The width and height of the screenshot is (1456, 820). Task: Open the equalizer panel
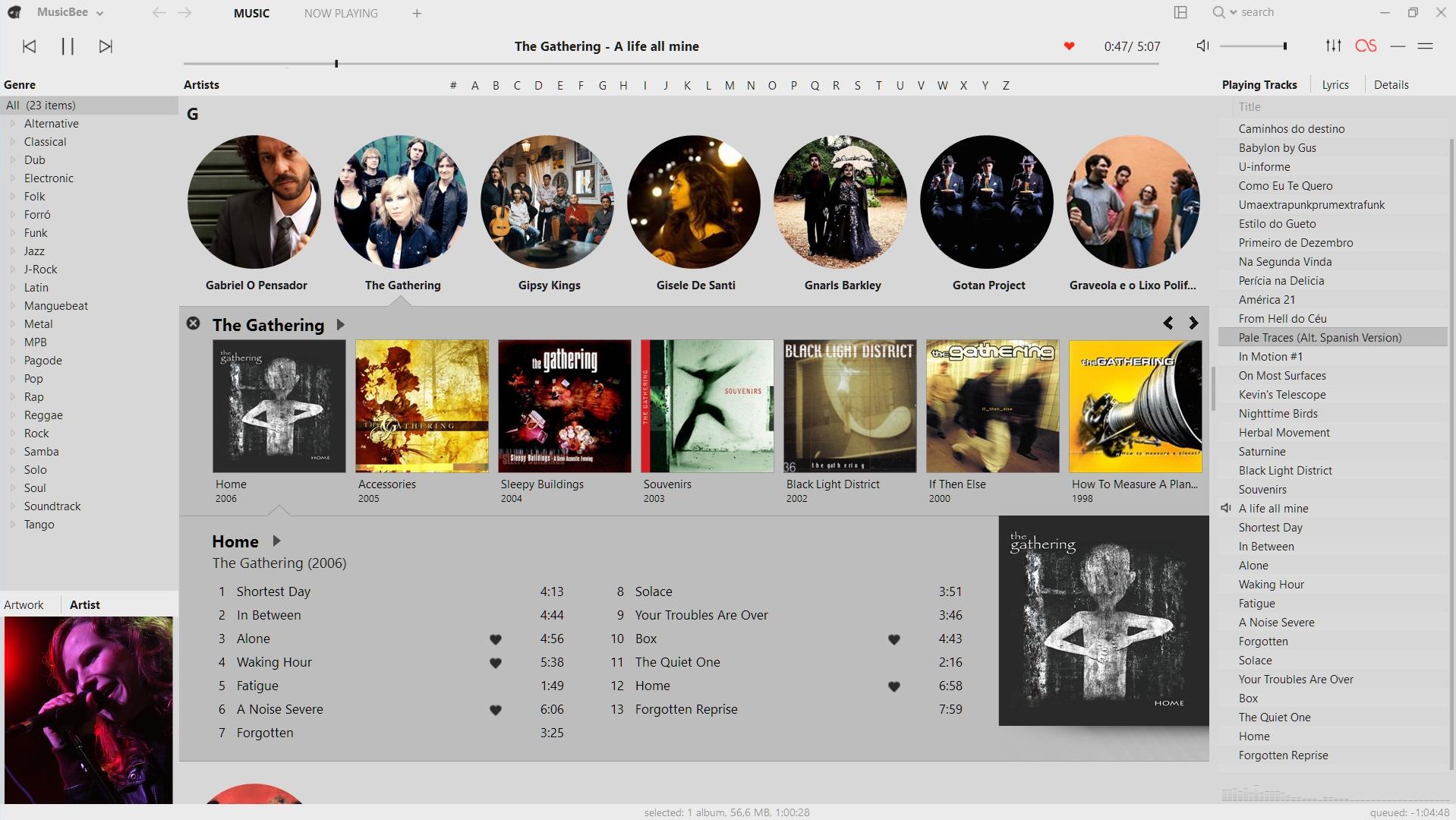[1333, 46]
